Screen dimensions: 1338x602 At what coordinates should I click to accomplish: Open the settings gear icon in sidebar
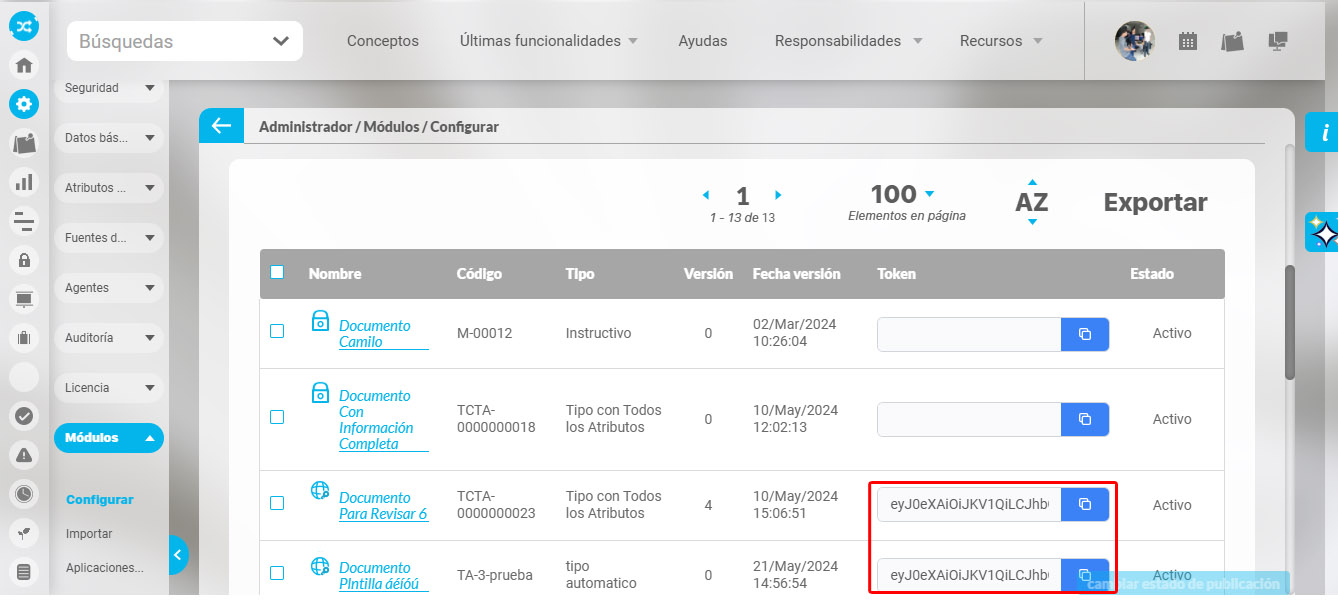(x=24, y=104)
